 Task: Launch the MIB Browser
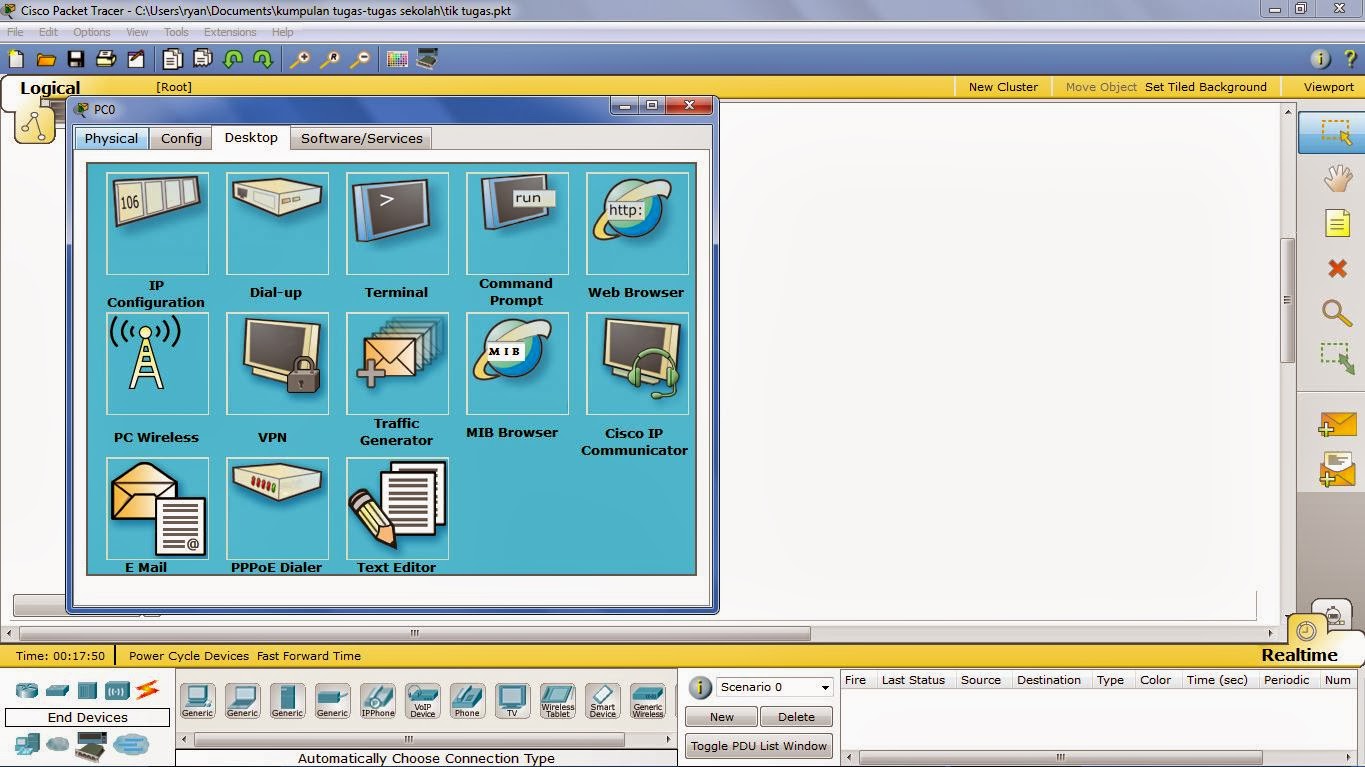coord(517,363)
